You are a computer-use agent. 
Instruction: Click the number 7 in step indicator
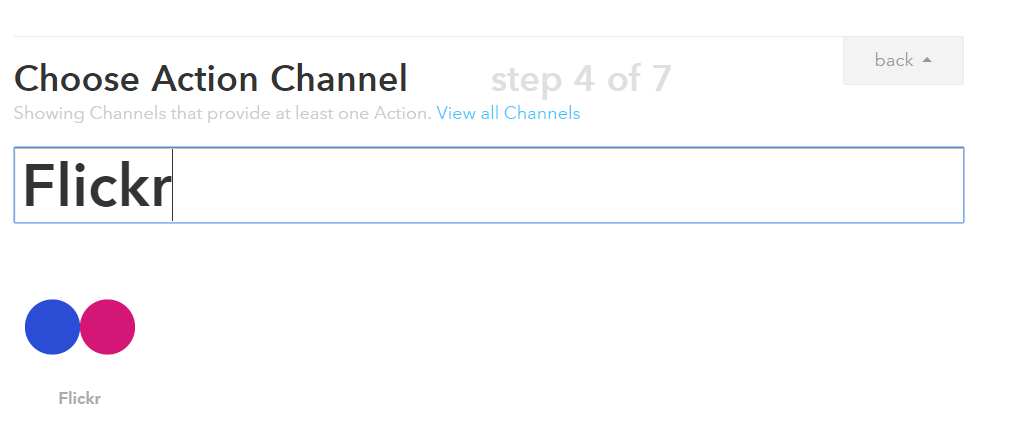[659, 78]
